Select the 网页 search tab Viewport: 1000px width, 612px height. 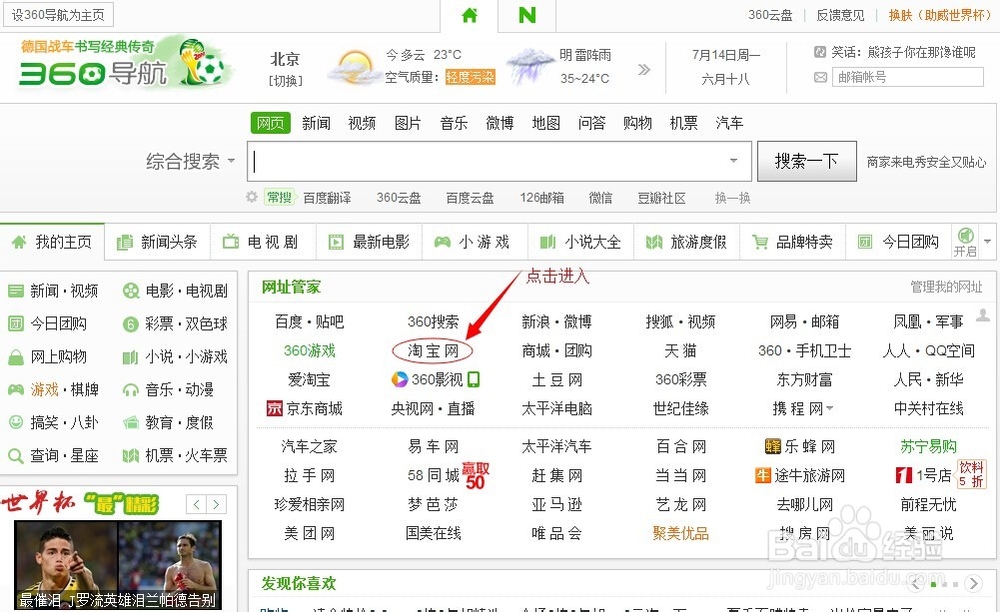click(x=270, y=123)
